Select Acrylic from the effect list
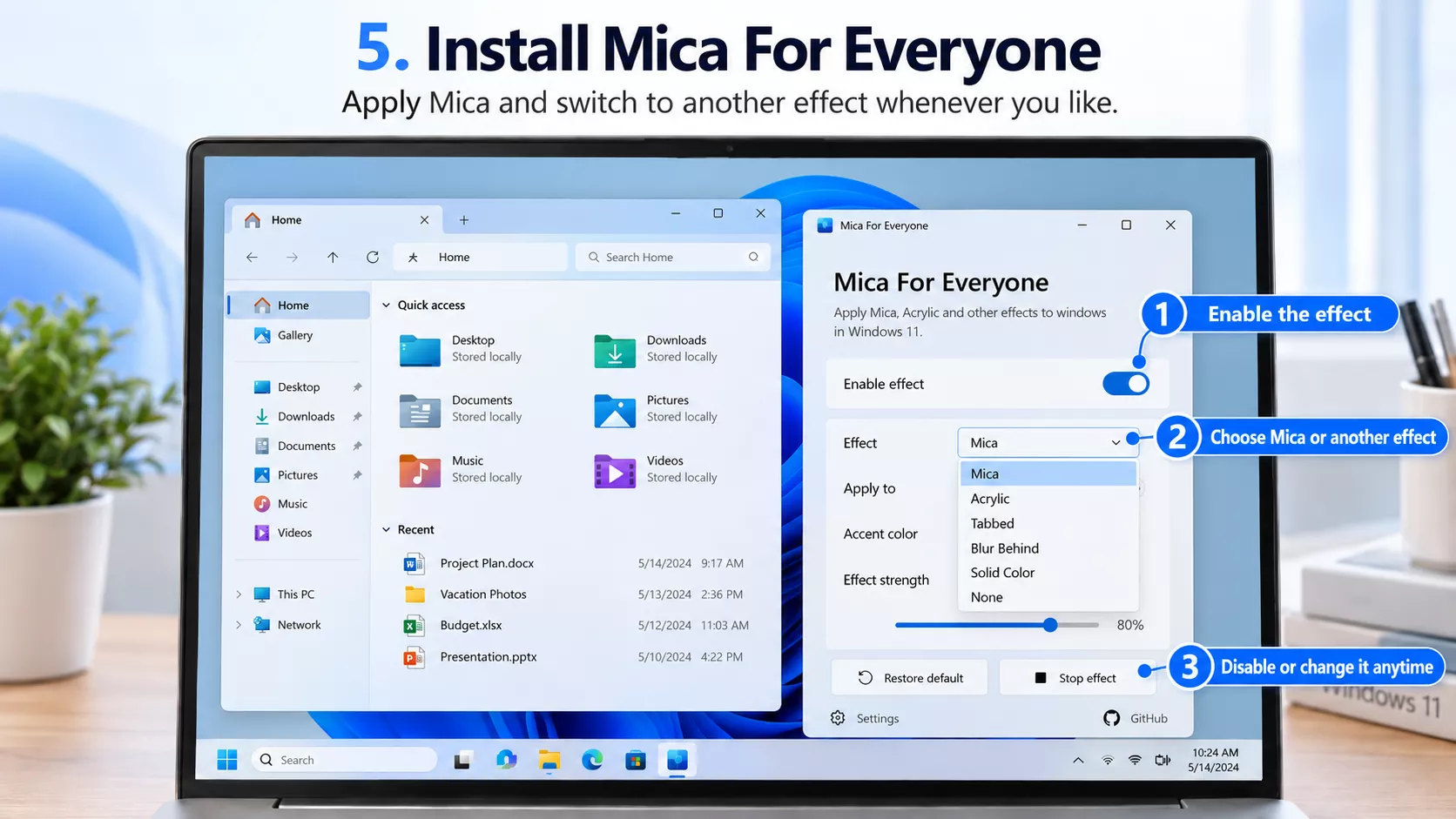This screenshot has width=1456, height=819. tap(1048, 499)
